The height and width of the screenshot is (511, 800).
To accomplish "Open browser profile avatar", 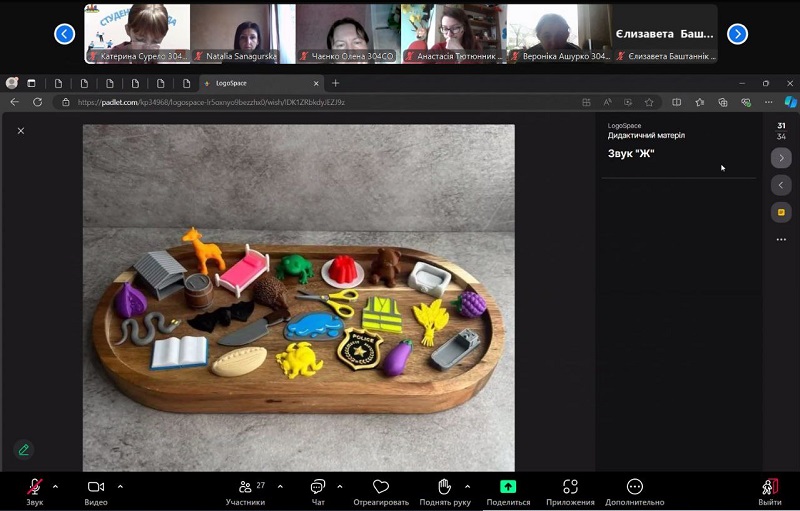I will (12, 83).
